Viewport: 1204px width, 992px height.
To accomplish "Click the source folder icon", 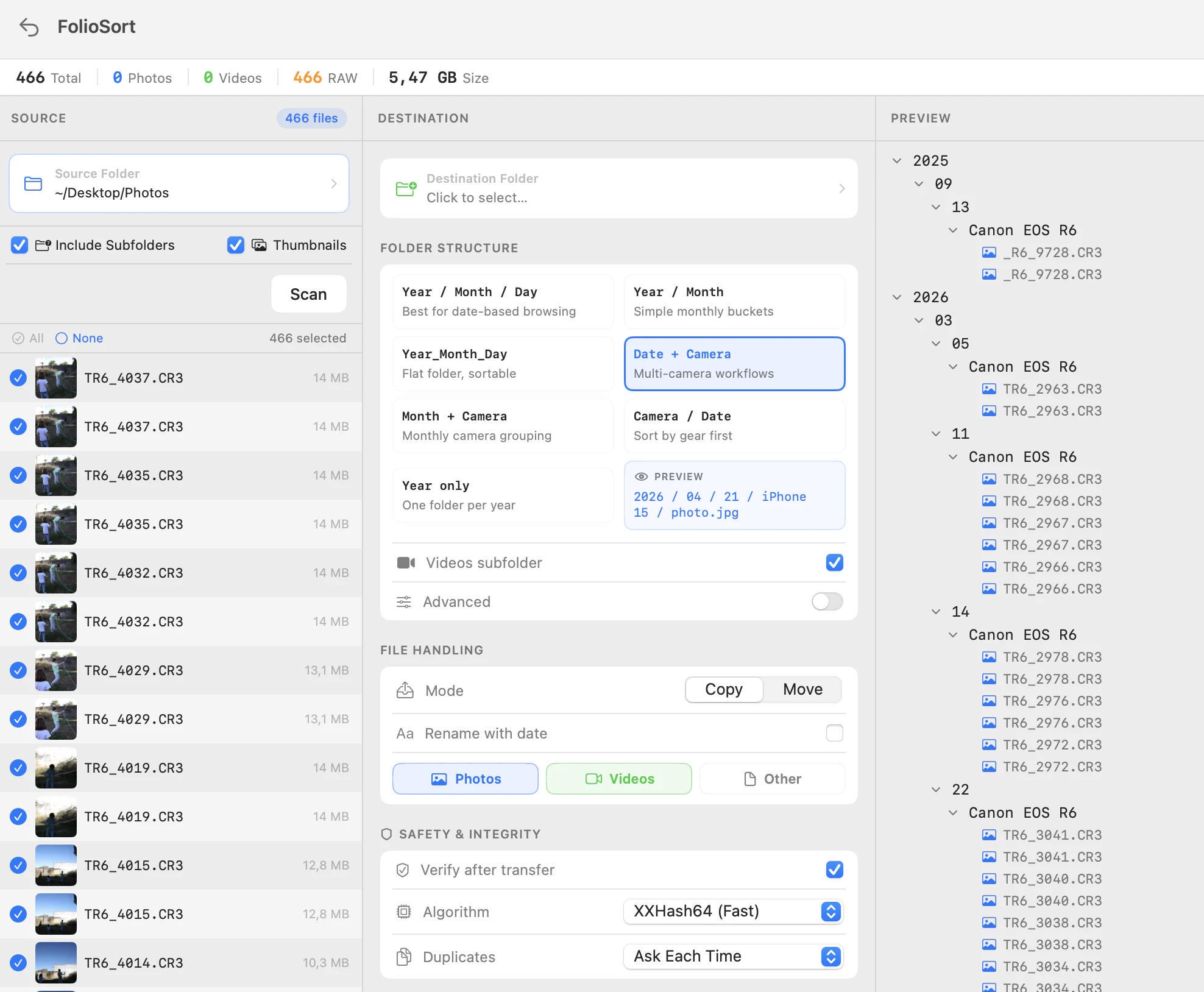I will [x=33, y=183].
